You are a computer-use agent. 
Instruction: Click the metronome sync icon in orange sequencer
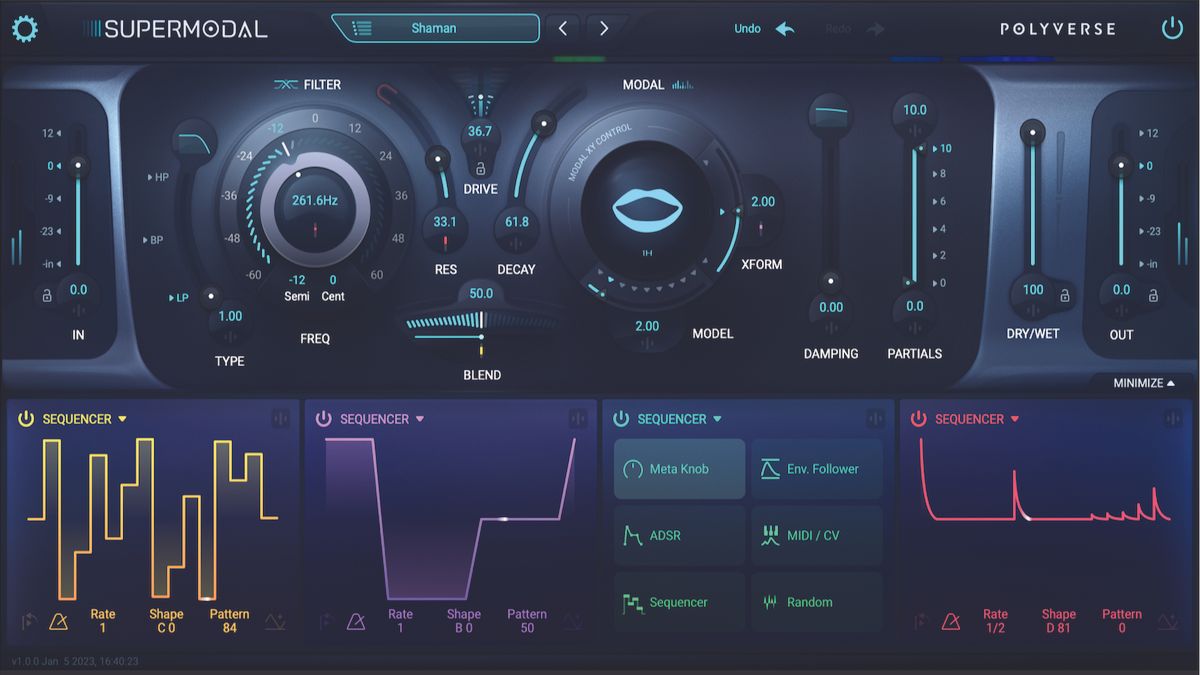(60, 621)
